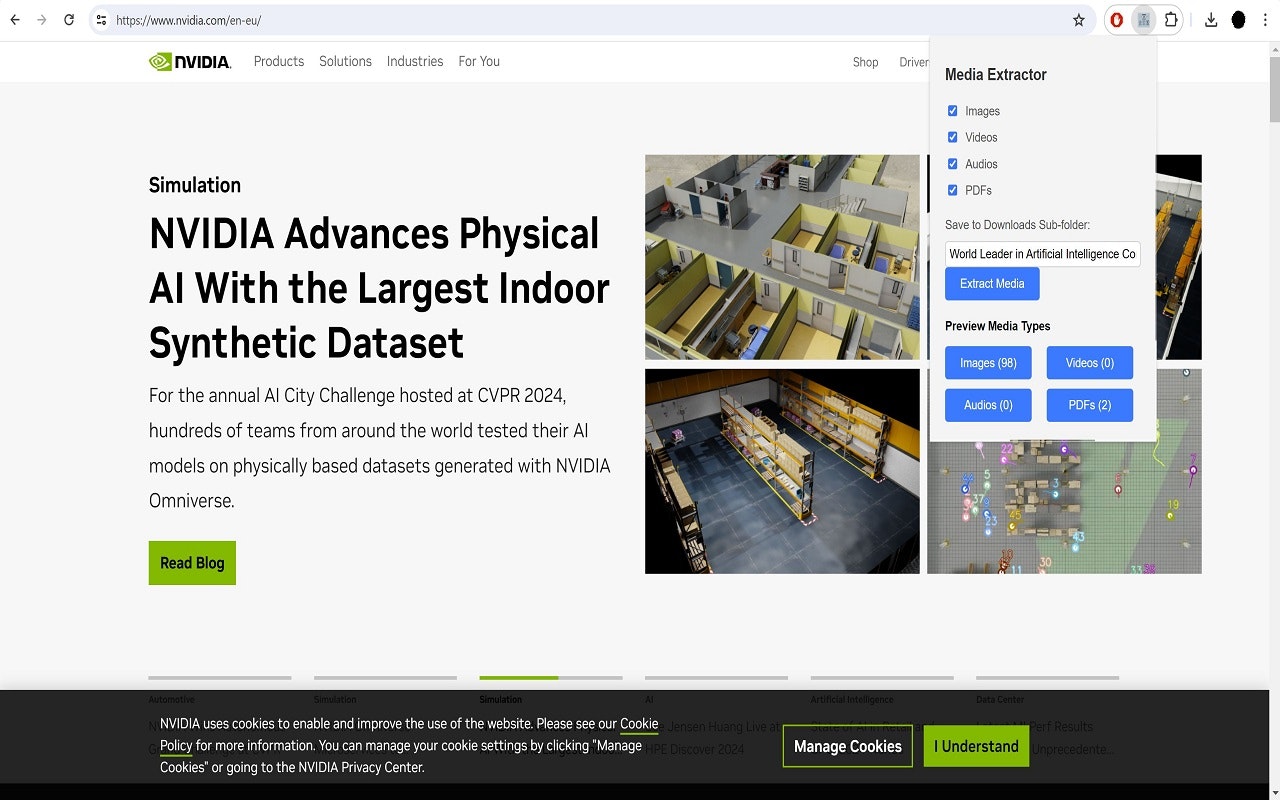The height and width of the screenshot is (800, 1280).
Task: Open the Drivers link in header
Action: pyautogui.click(x=914, y=62)
